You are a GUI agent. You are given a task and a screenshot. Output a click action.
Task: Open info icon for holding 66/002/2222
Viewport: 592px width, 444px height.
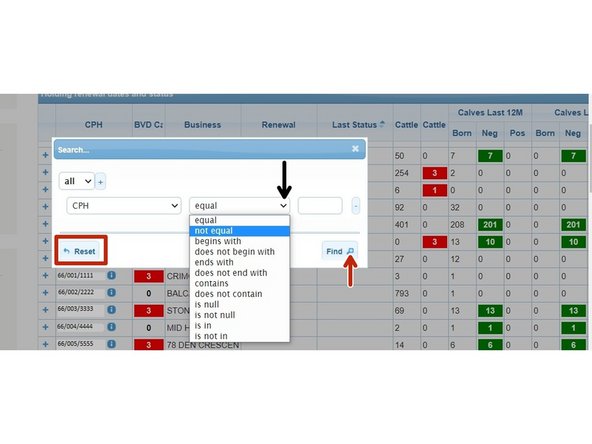(111, 292)
